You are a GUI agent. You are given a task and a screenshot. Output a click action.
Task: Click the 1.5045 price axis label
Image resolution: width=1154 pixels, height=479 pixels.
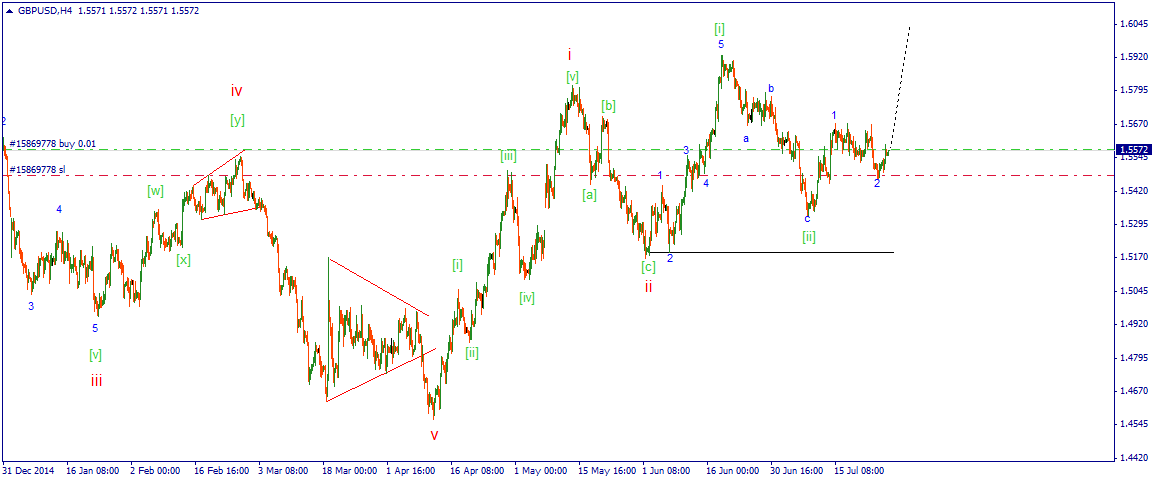(1133, 291)
